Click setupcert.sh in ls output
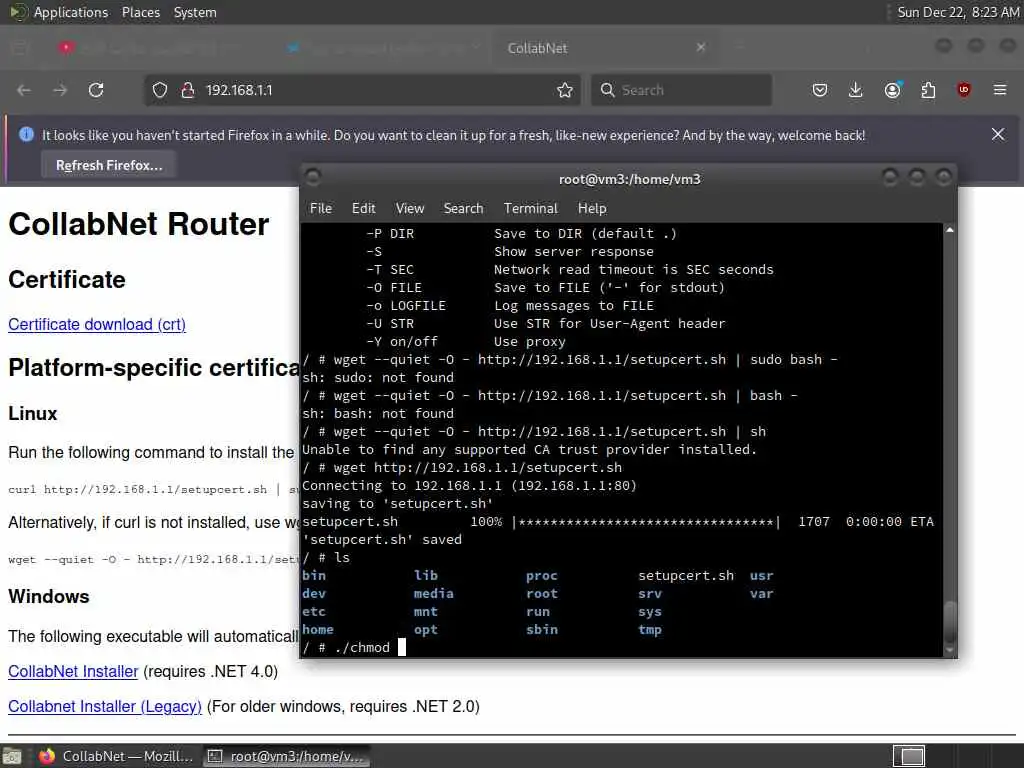This screenshot has width=1024, height=768. point(686,576)
